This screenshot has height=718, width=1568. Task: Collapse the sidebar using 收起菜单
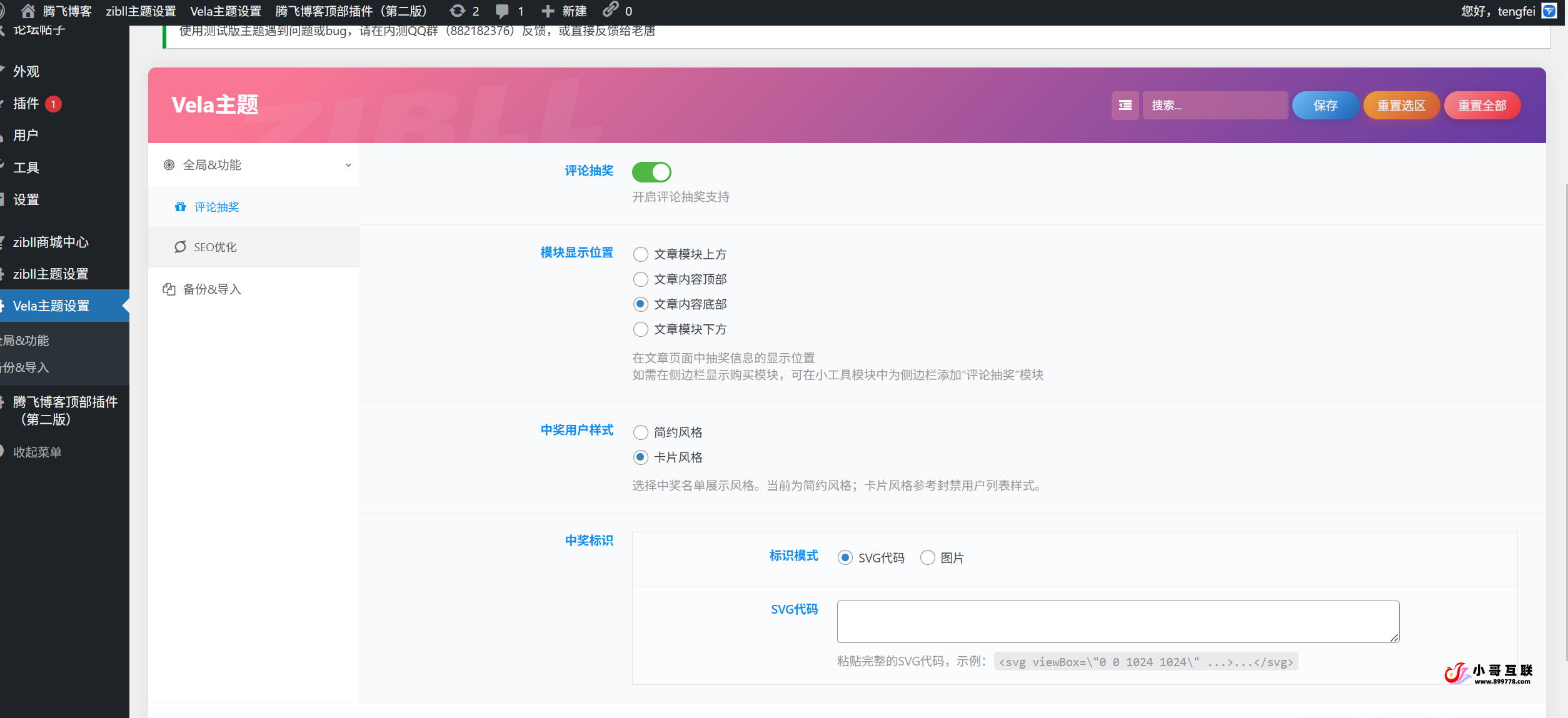coord(36,451)
